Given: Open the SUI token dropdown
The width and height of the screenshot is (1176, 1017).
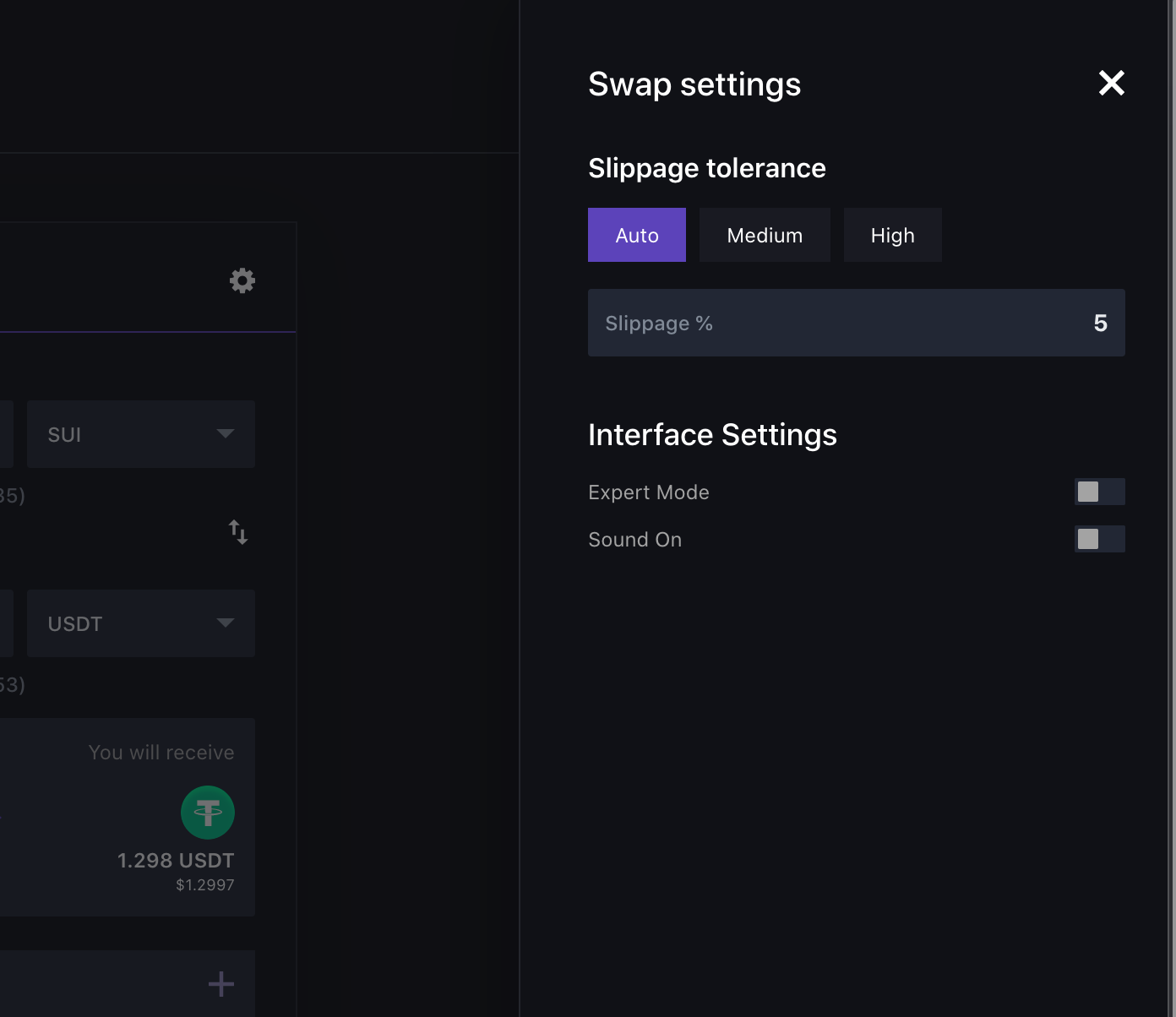Looking at the screenshot, I should pos(141,434).
